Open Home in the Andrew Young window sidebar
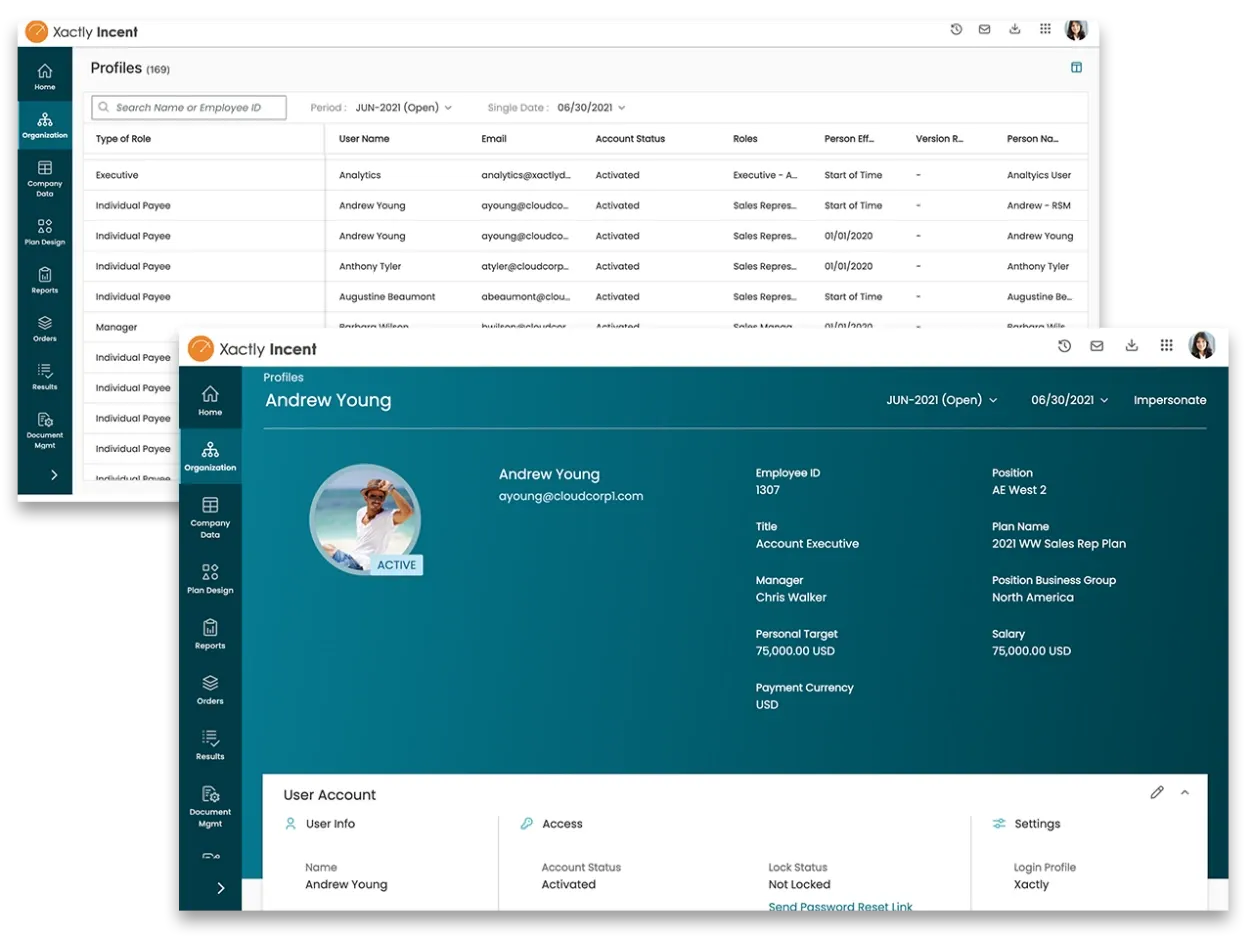The height and width of the screenshot is (939, 1252). tap(210, 400)
